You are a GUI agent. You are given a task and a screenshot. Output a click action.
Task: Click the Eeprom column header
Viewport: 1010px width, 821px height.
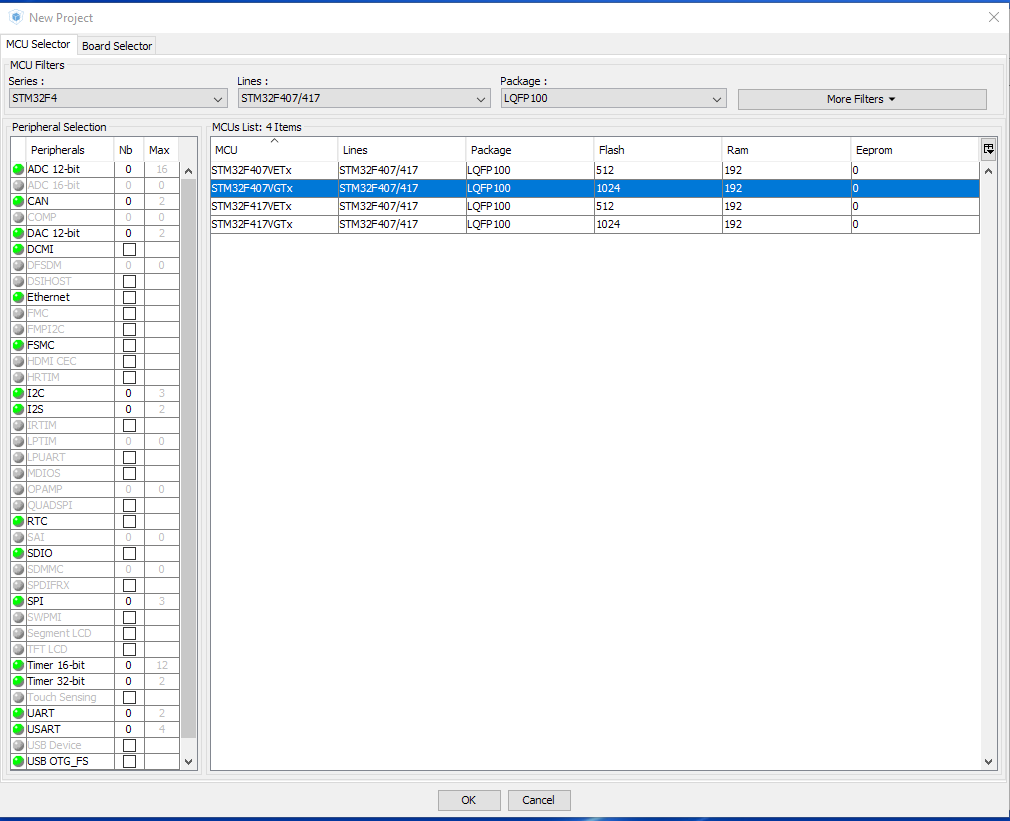click(x=915, y=150)
